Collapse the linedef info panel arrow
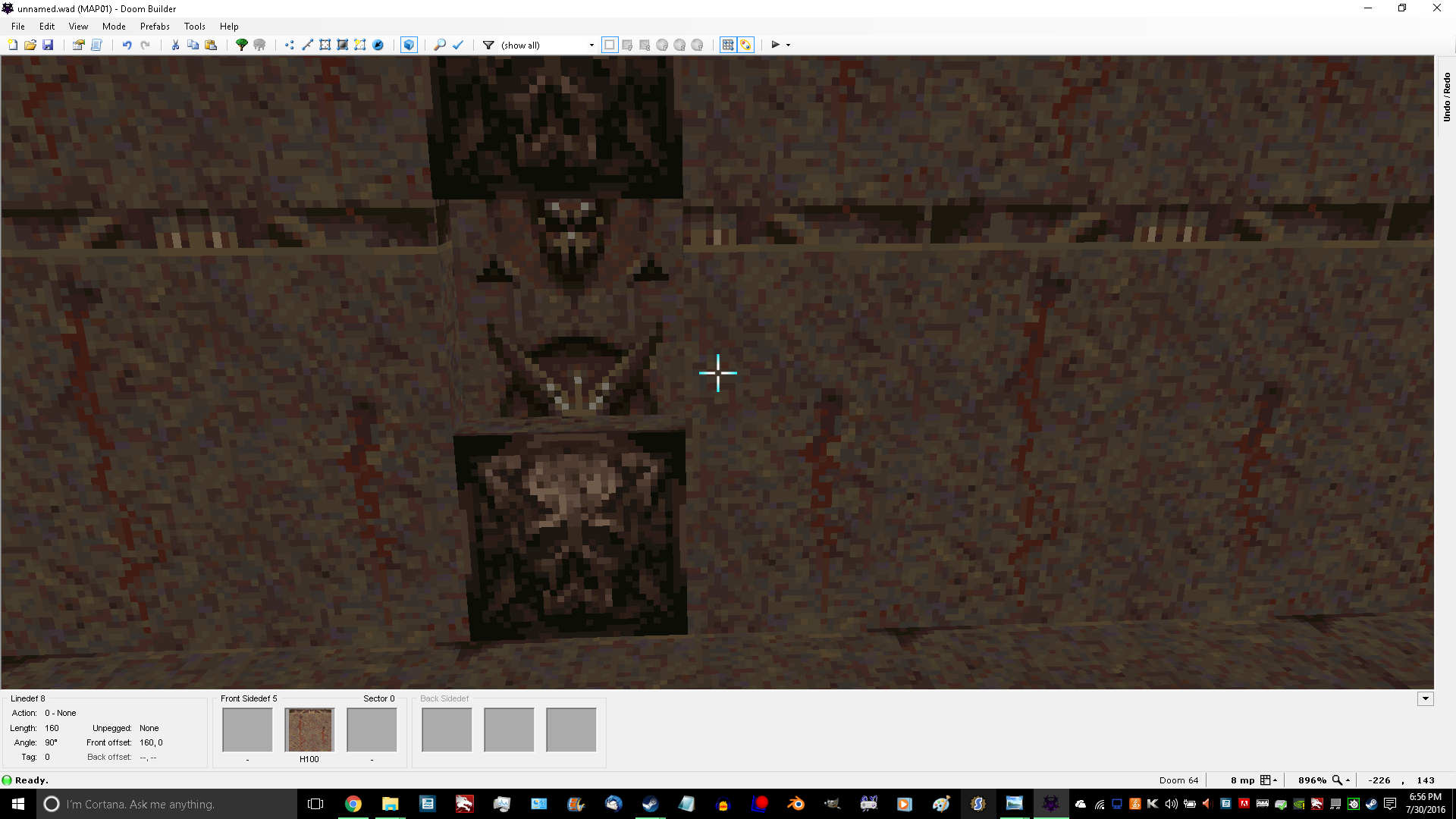The height and width of the screenshot is (819, 1456). [1425, 698]
